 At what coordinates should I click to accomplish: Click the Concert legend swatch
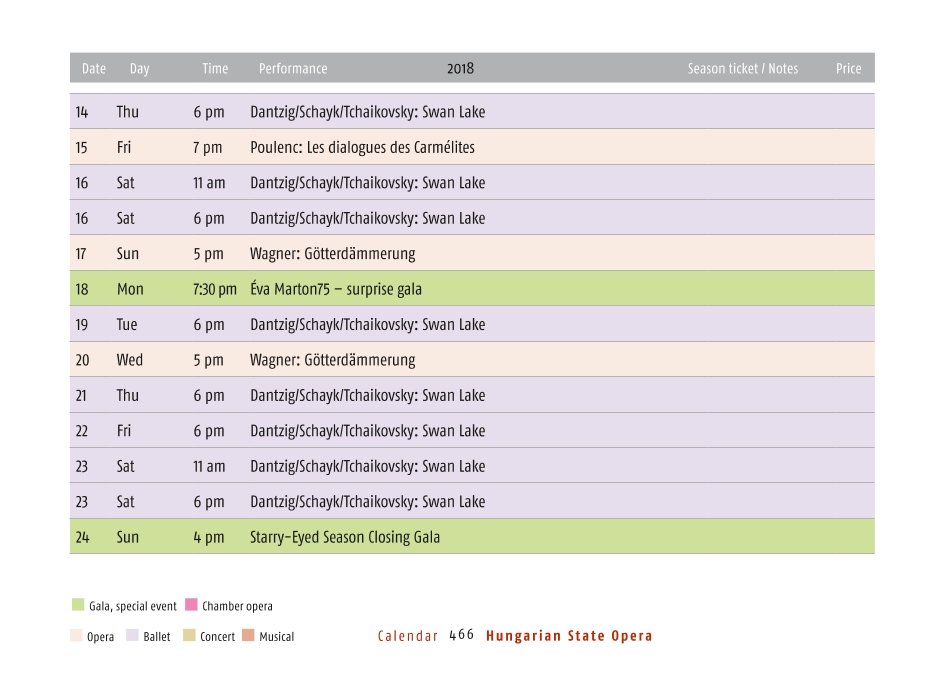pyautogui.click(x=189, y=635)
